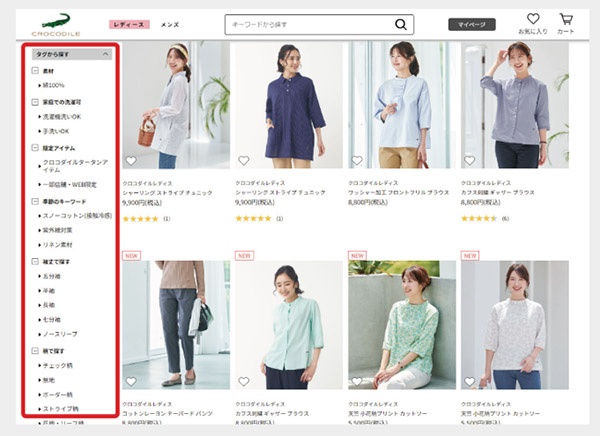Click star rating under navy tunic

click(x=253, y=219)
